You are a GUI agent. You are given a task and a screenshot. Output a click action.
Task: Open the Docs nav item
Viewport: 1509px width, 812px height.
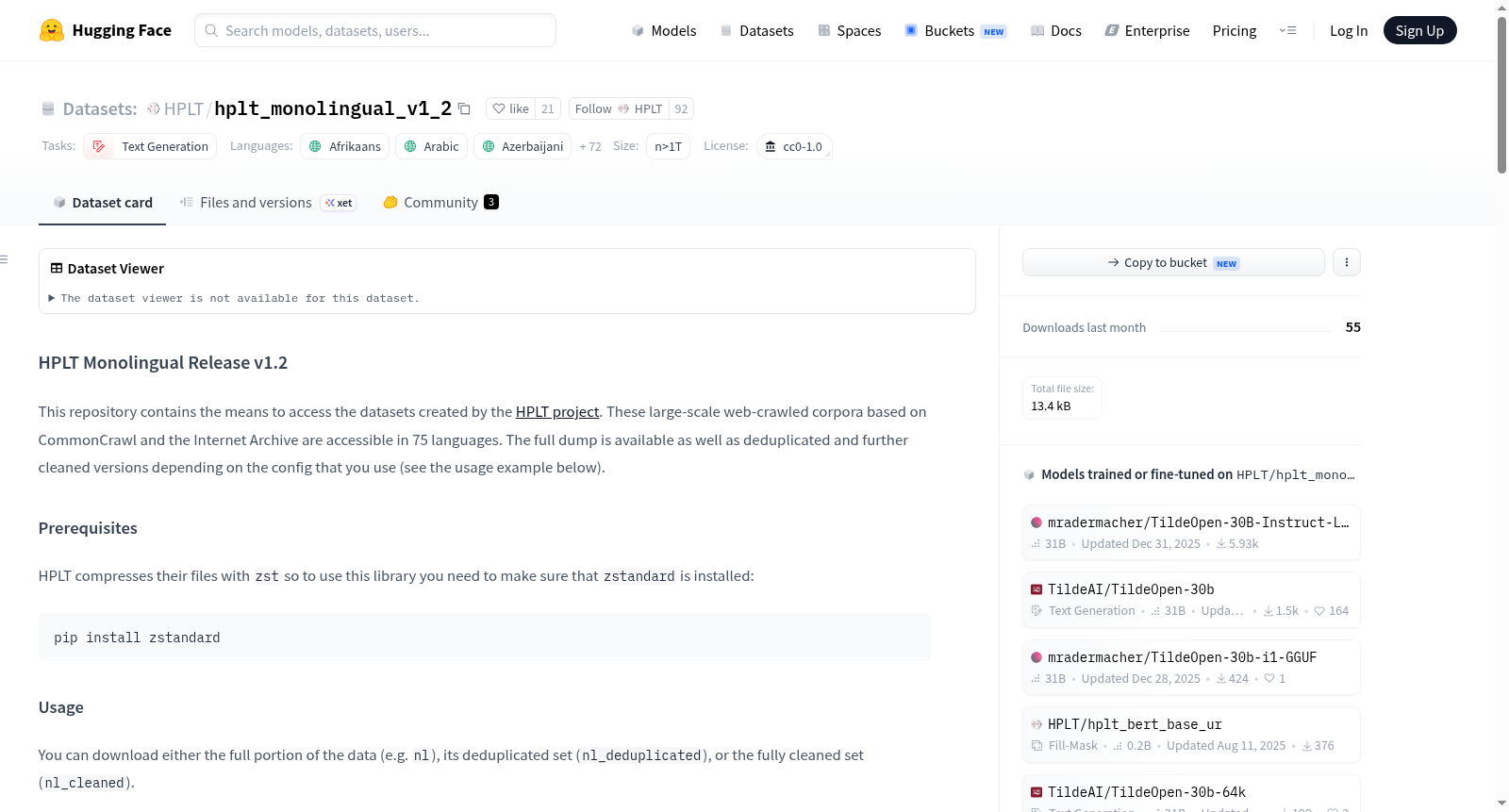pyautogui.click(x=1055, y=30)
